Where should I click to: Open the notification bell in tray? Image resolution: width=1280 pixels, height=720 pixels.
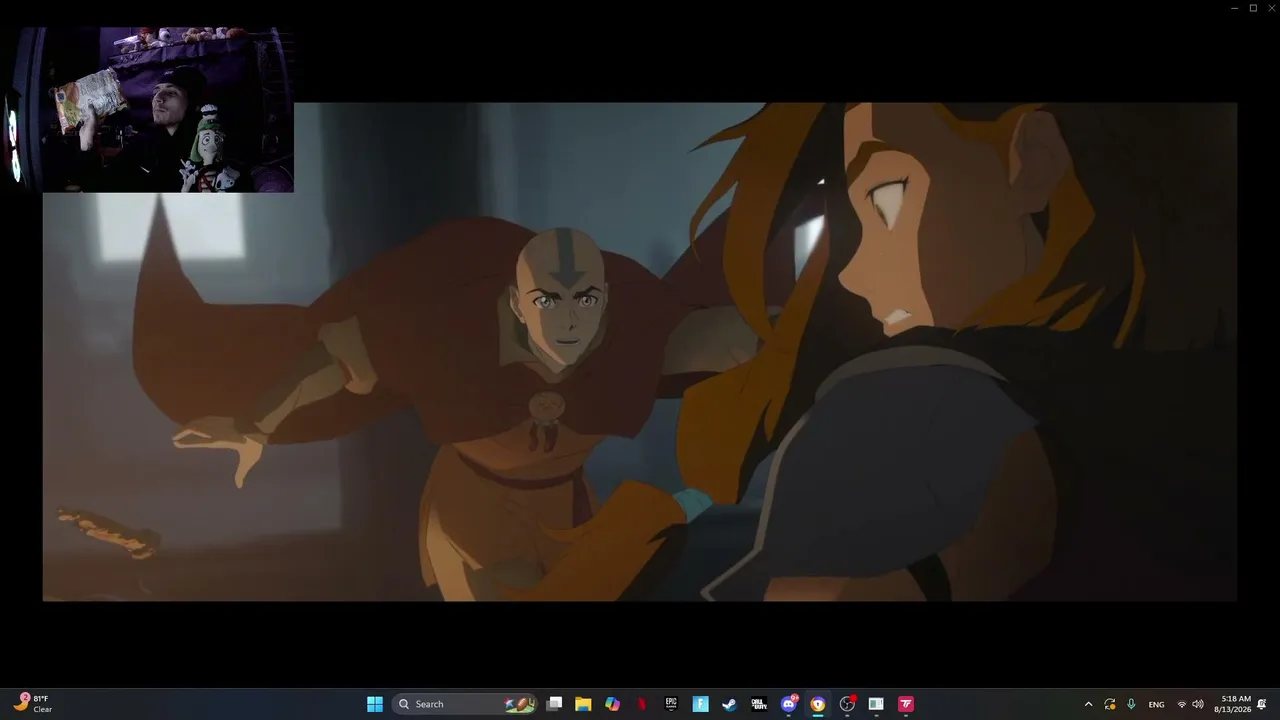[1262, 704]
